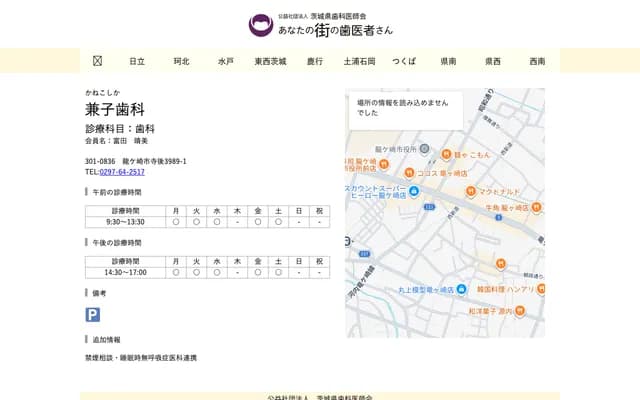The image size is (640, 400).
Task: Click the 診療科目：歯科 text
Action: coord(120,129)
